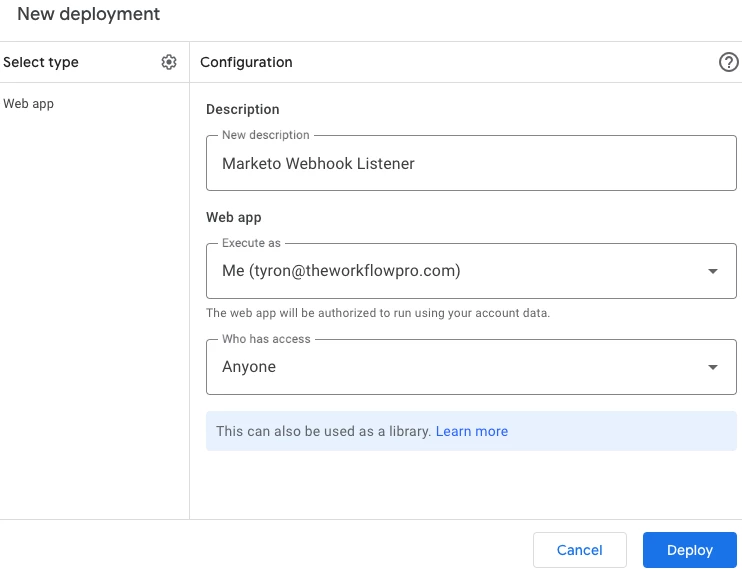The image size is (742, 573).
Task: Click the Who has access field label
Action: [266, 339]
